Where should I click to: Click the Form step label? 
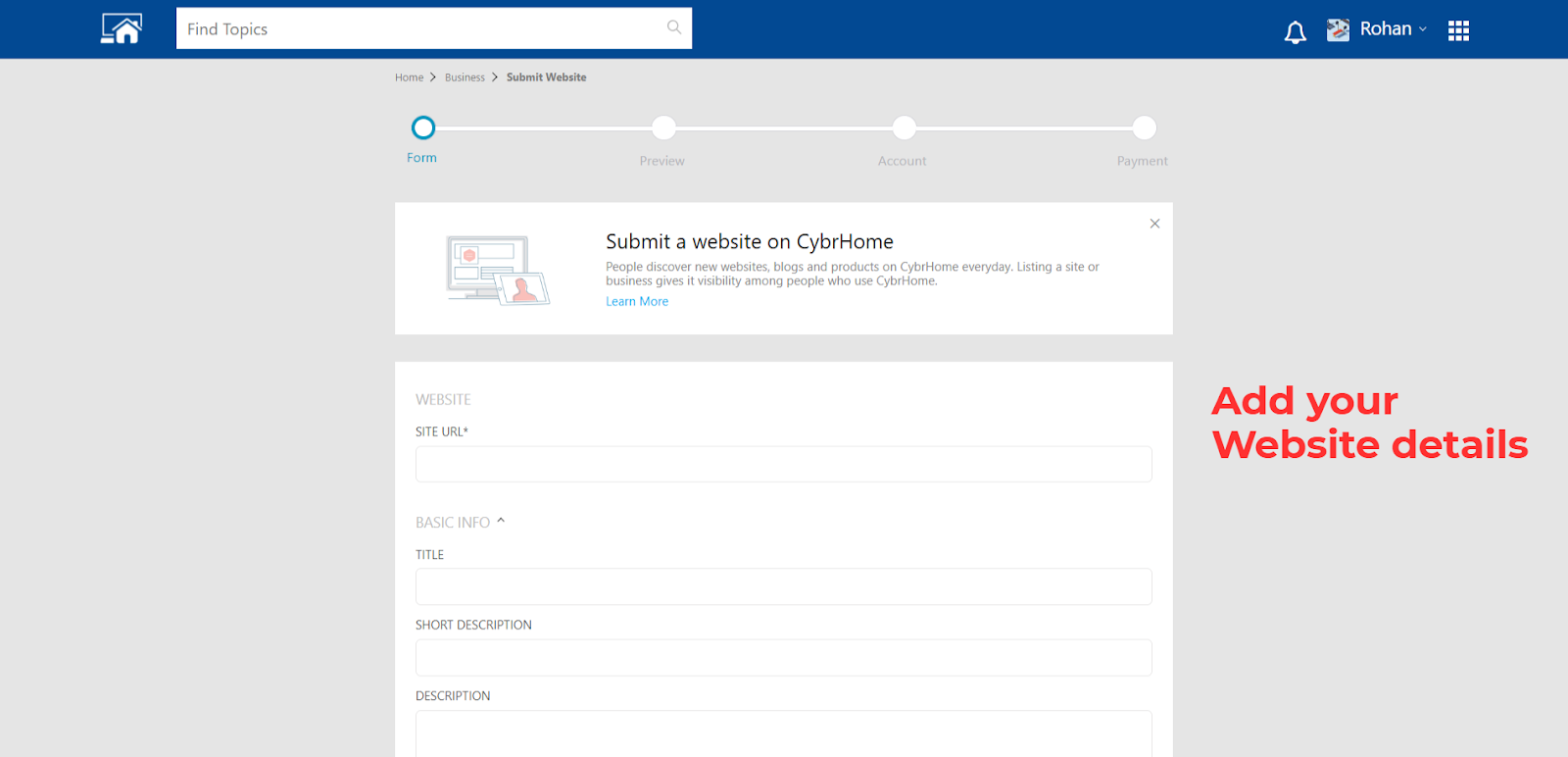click(x=421, y=158)
